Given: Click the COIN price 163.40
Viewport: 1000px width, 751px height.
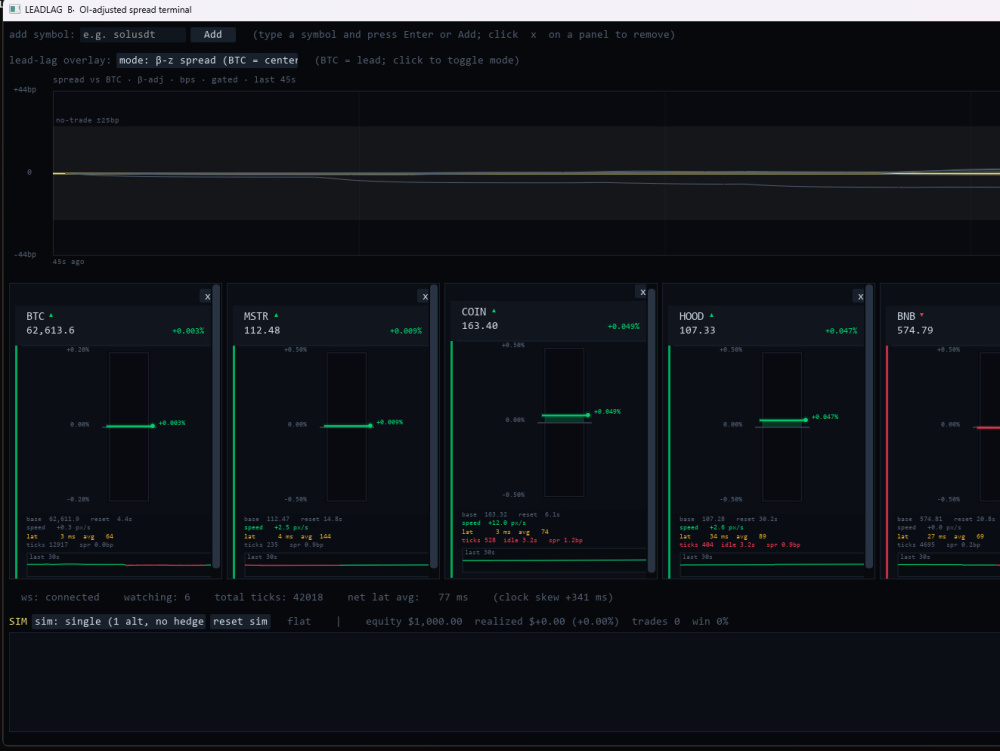Looking at the screenshot, I should tap(480, 326).
